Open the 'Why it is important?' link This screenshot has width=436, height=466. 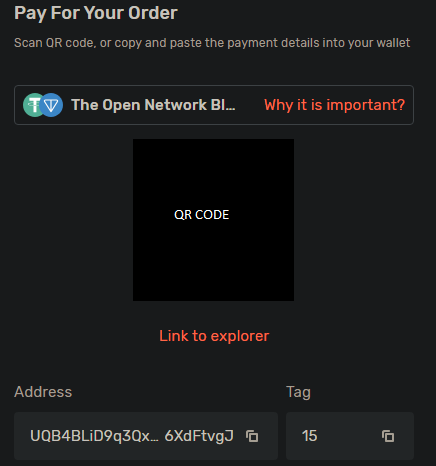coord(334,105)
